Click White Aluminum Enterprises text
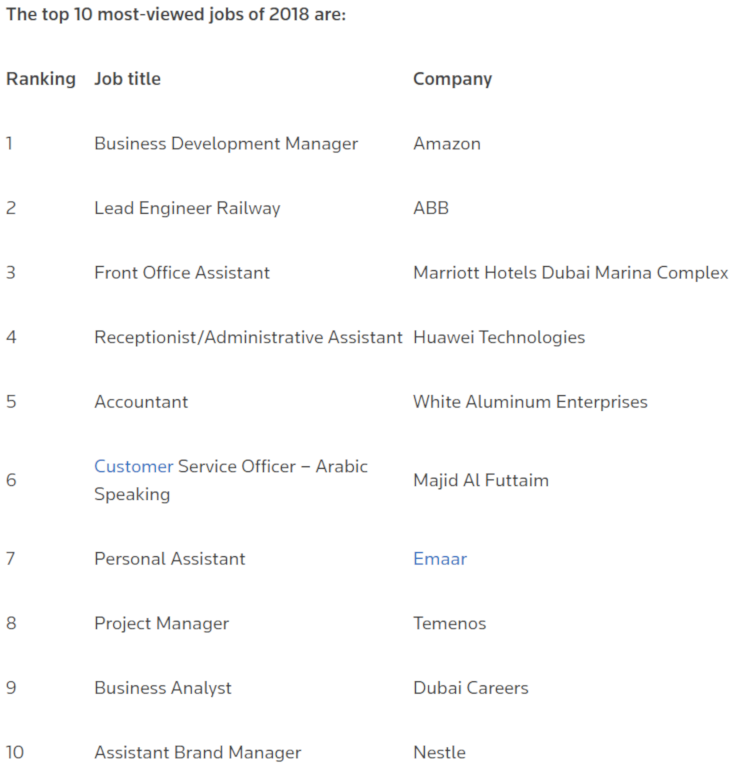 (530, 402)
